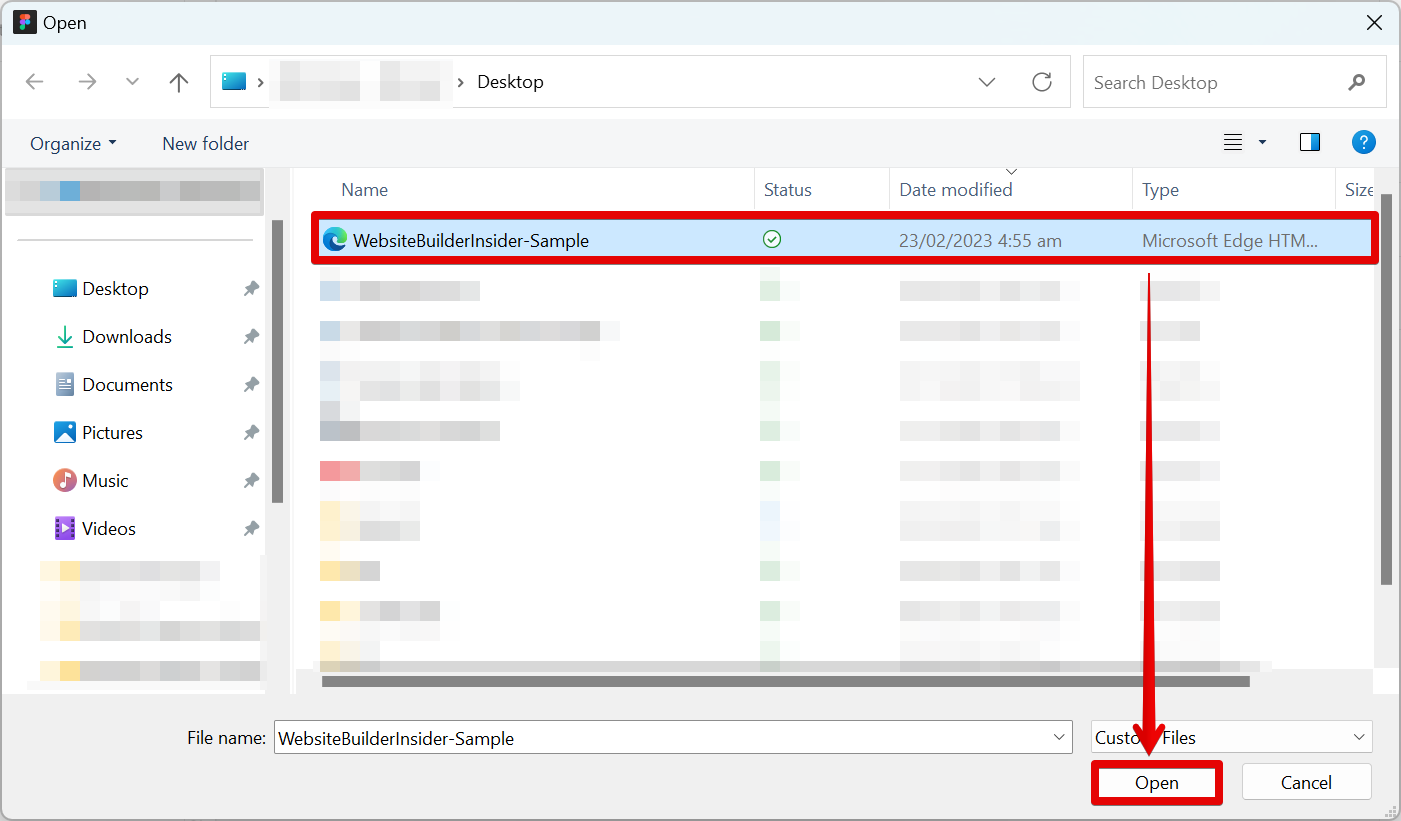Select the WebsiteBuilderInsider-Sample file

tap(845, 240)
